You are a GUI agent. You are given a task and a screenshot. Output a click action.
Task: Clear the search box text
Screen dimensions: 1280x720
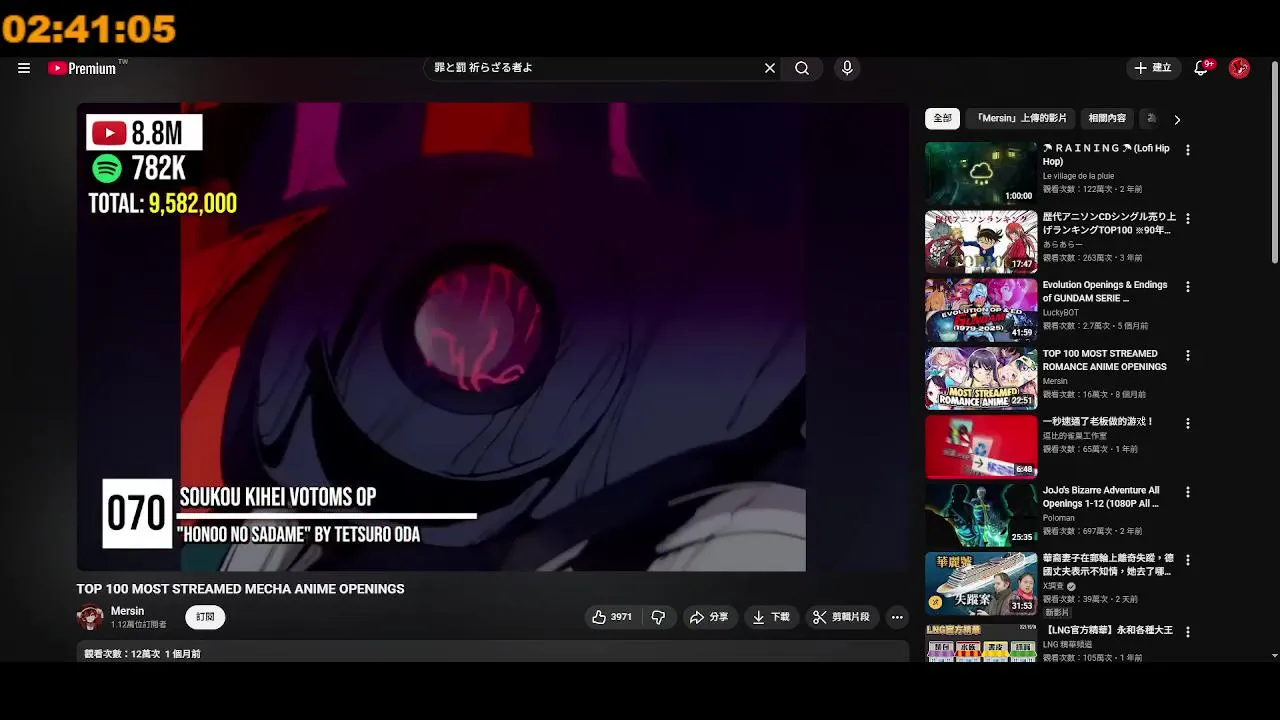[770, 68]
